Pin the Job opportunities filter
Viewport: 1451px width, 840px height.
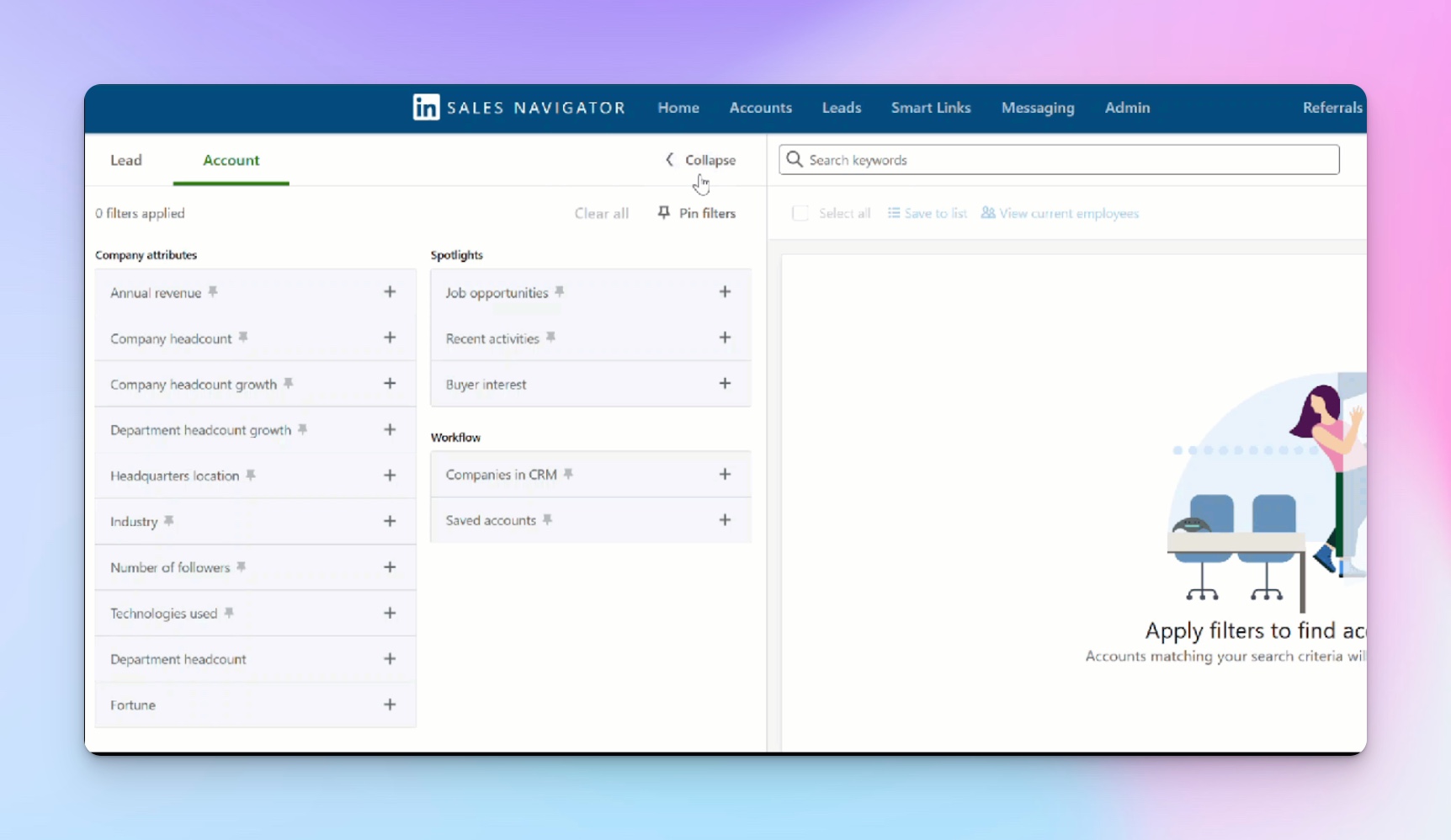(x=560, y=291)
